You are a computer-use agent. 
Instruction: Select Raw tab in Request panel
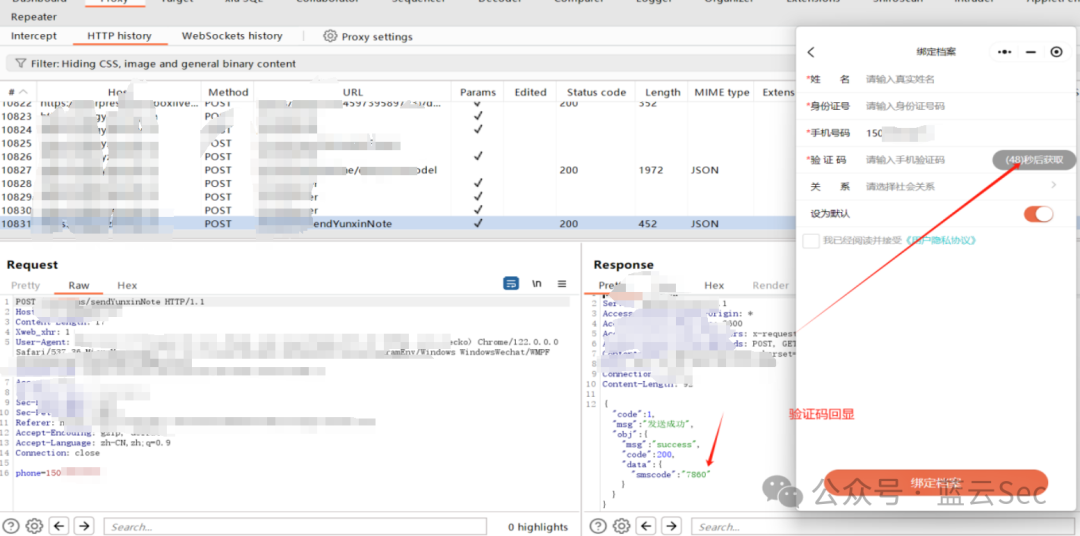click(79, 285)
